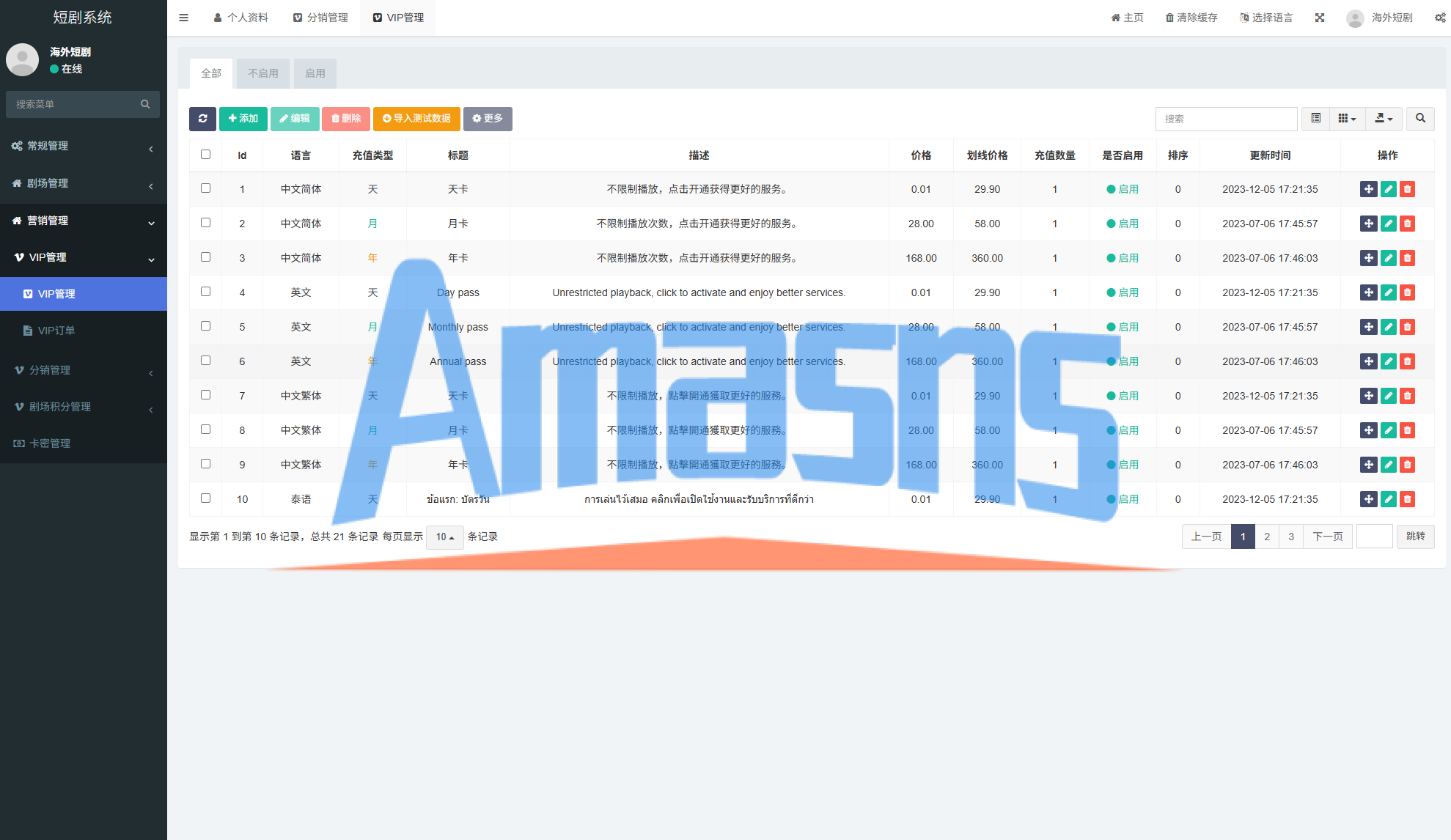
Task: Switch to the 不启用 filter tab
Action: (262, 73)
